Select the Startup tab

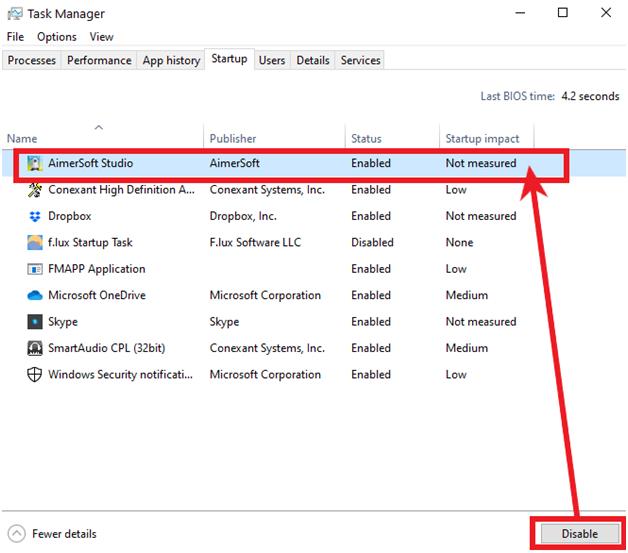(x=229, y=59)
